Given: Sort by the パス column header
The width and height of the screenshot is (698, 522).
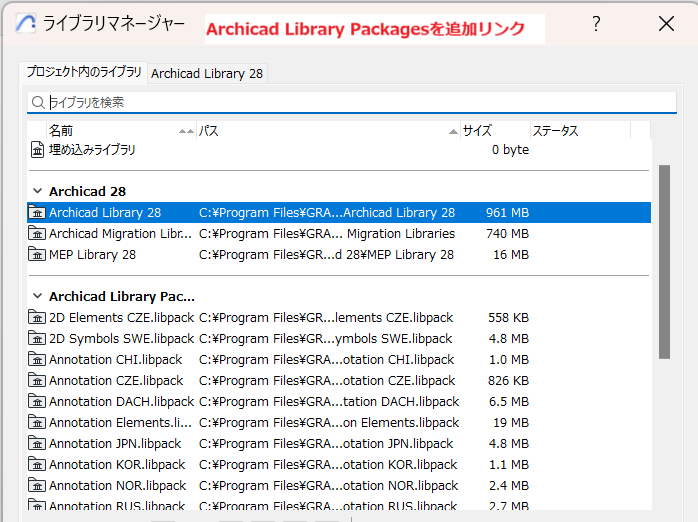Looking at the screenshot, I should point(328,131).
